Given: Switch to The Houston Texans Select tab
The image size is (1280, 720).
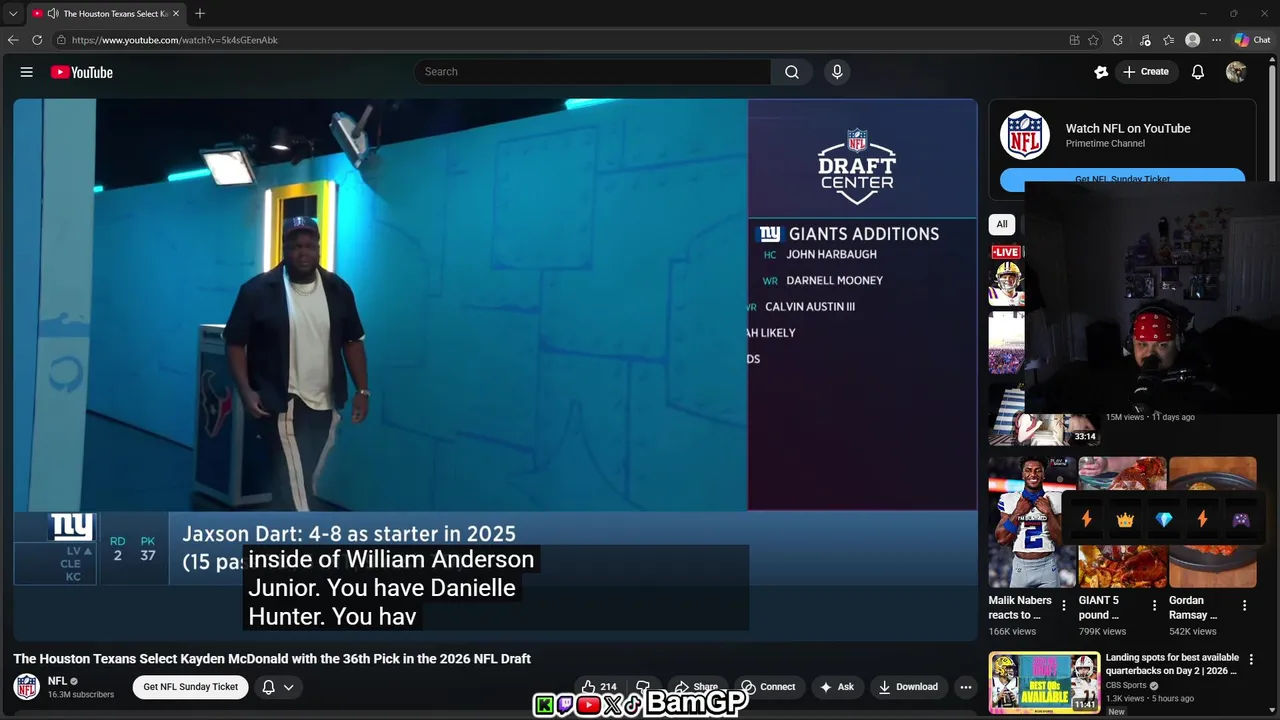Looking at the screenshot, I should point(106,14).
